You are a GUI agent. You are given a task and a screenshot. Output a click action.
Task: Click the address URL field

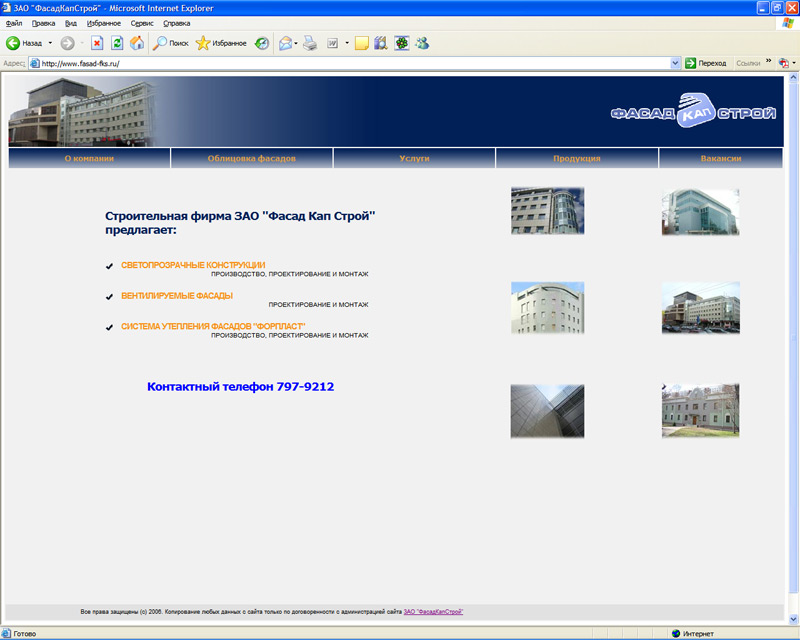tap(355, 63)
